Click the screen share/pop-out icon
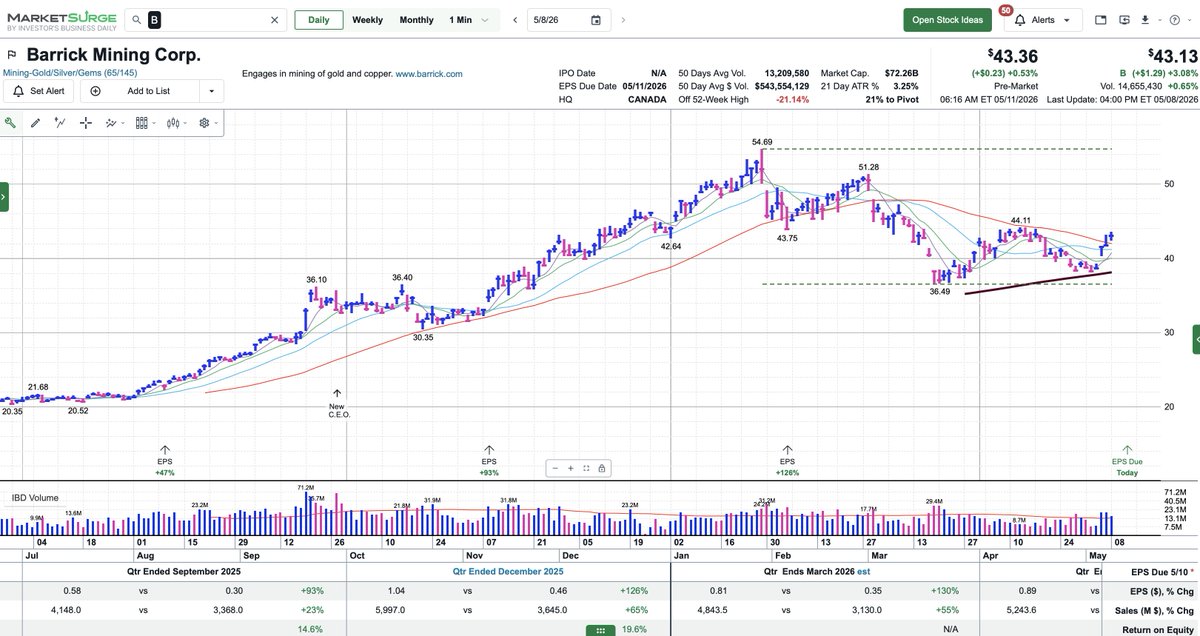Screen dimensions: 1200x636 [x=1124, y=20]
